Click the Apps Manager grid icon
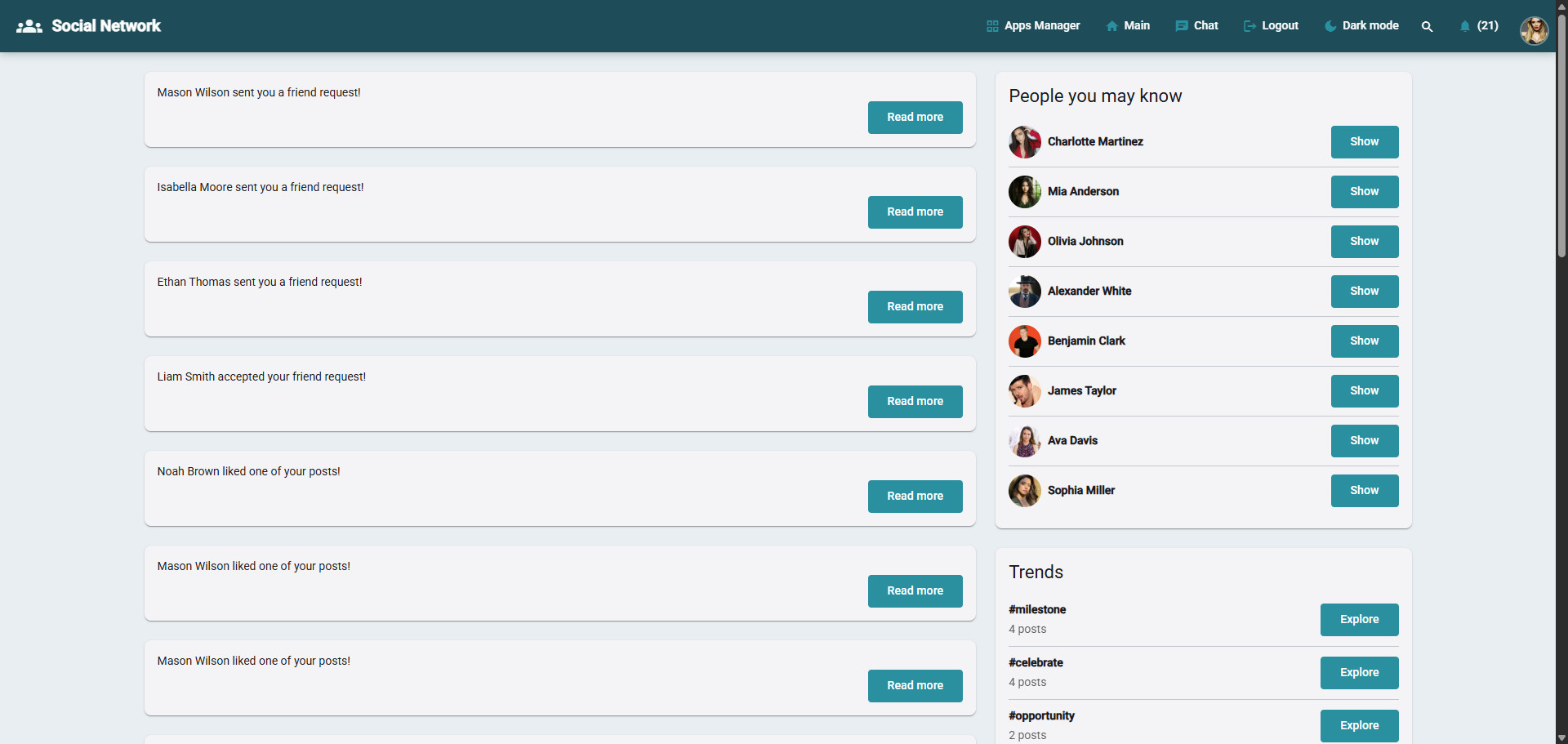 pyautogui.click(x=992, y=26)
